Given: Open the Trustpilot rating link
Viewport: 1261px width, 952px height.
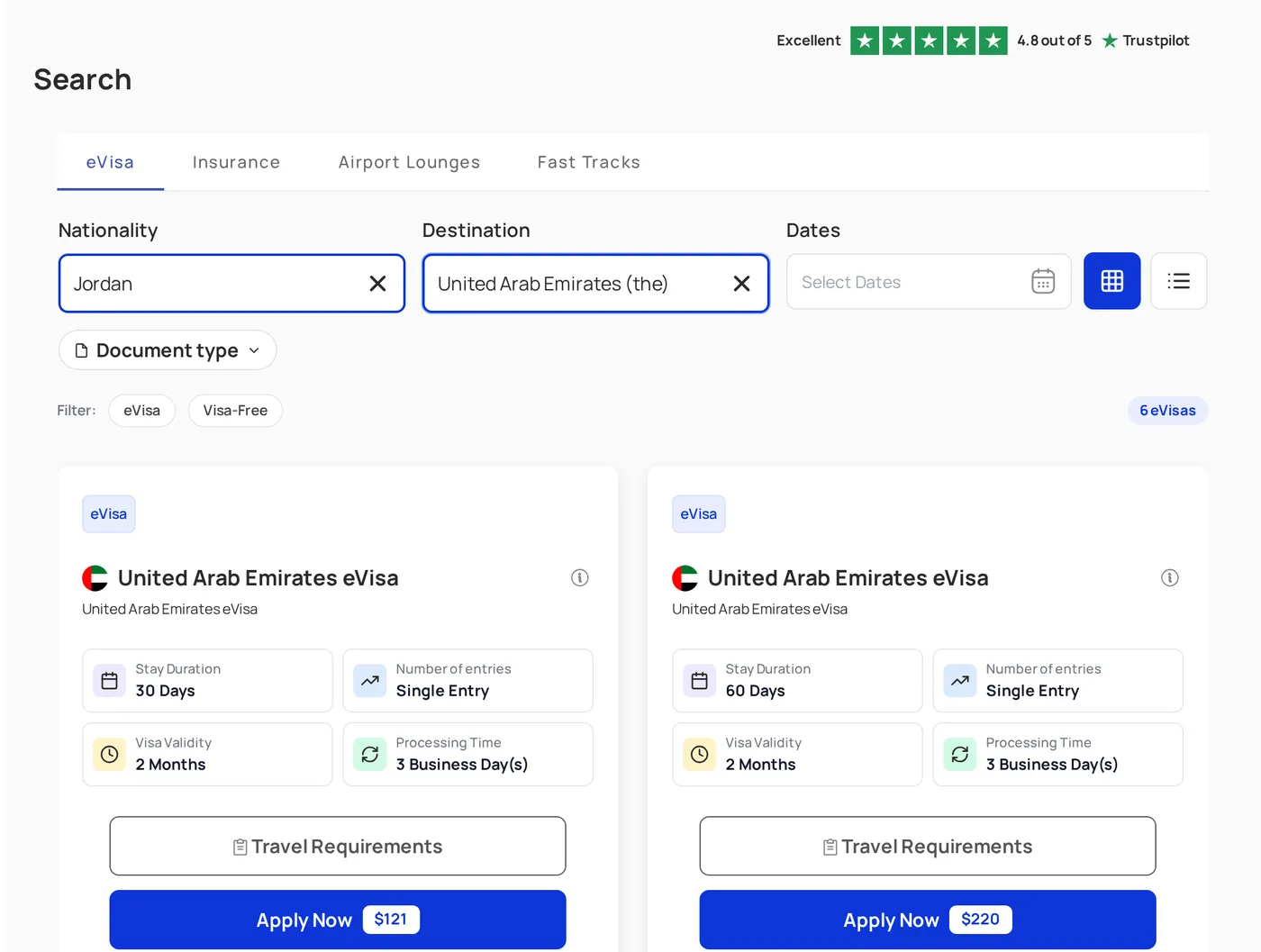Looking at the screenshot, I should tap(1146, 41).
